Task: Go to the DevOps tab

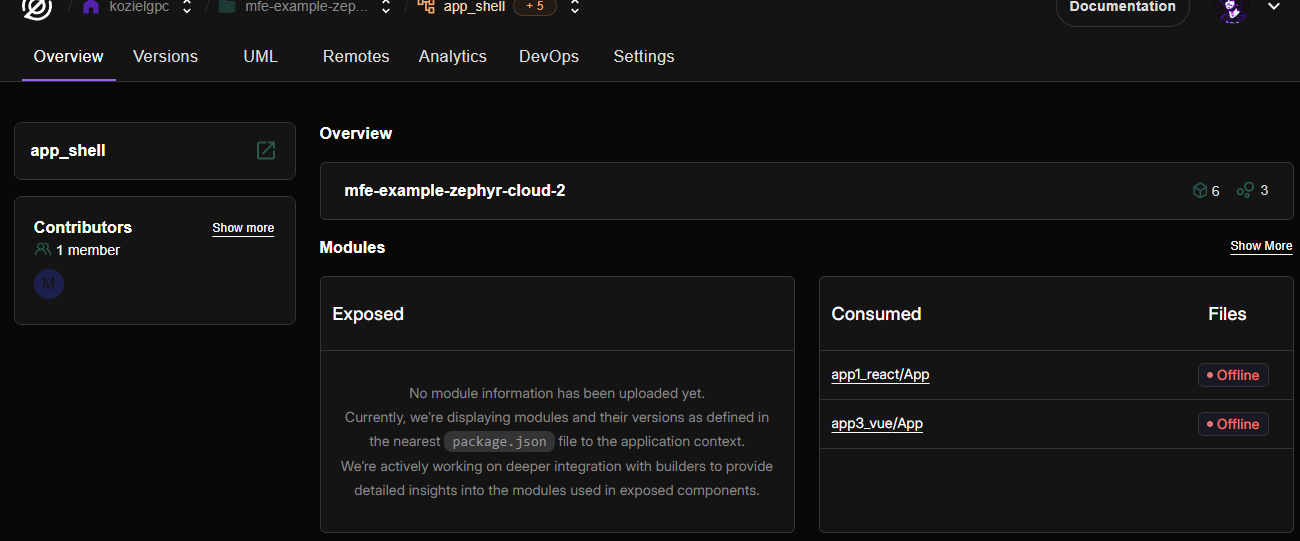Action: tap(549, 56)
